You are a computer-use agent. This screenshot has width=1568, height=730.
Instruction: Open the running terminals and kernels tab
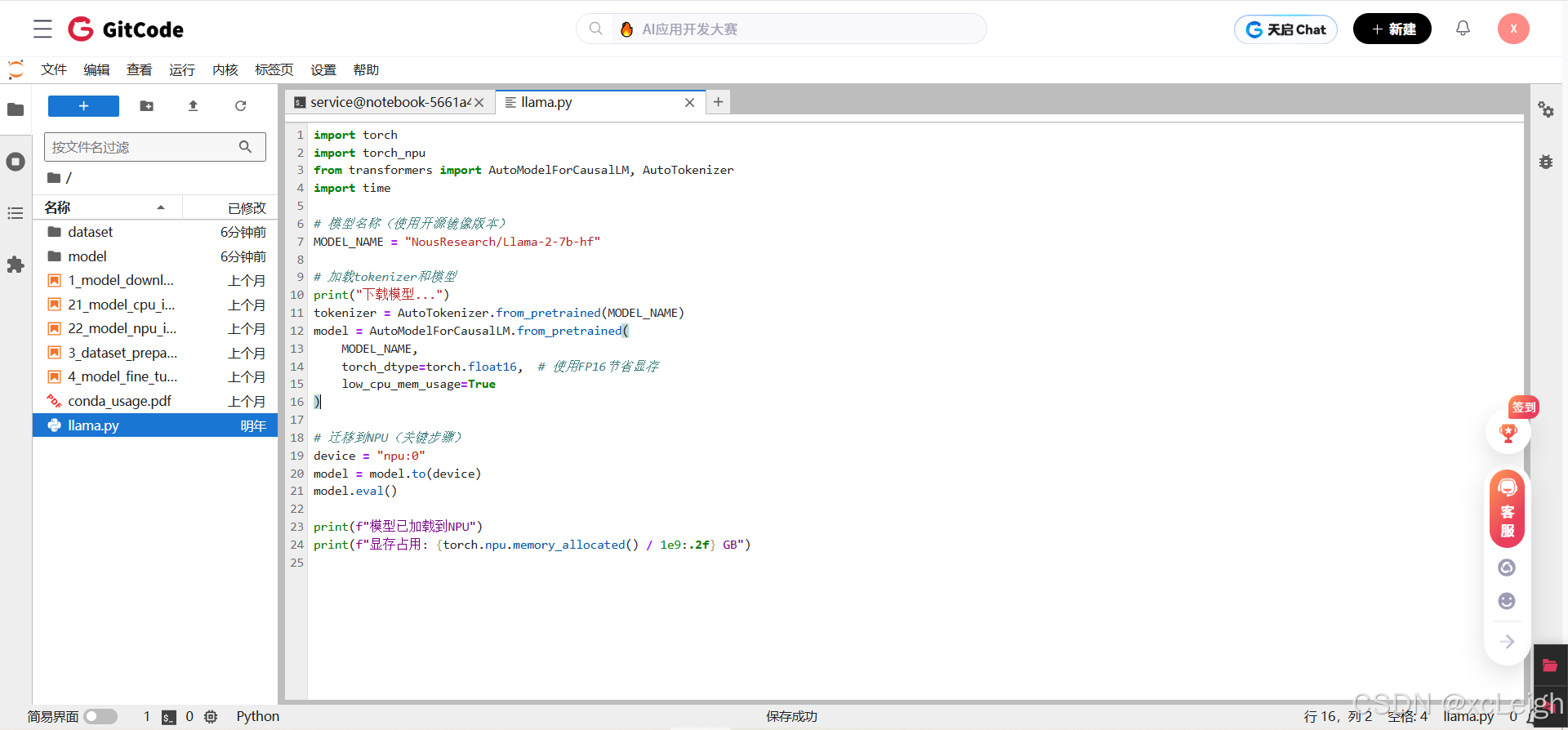click(16, 162)
